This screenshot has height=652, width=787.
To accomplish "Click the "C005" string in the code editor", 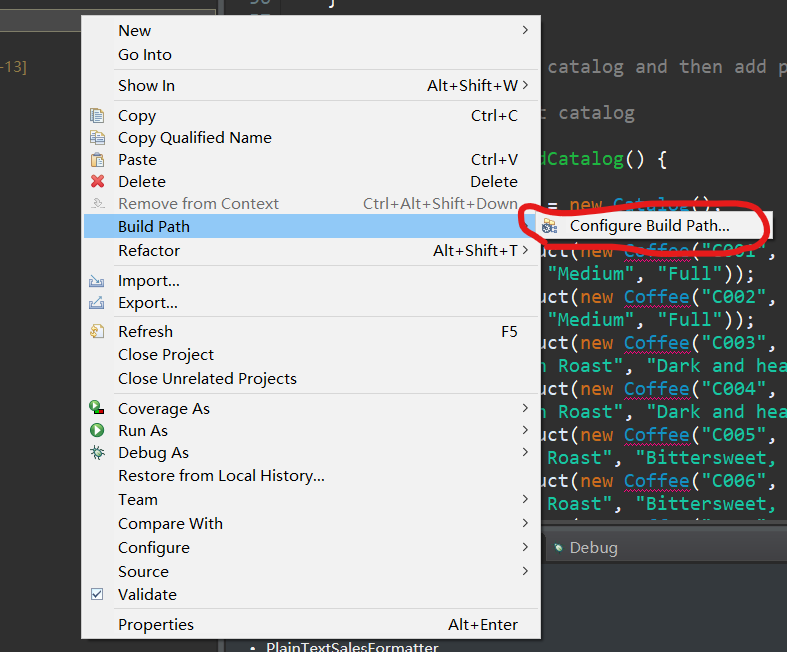I will pyautogui.click(x=733, y=435).
